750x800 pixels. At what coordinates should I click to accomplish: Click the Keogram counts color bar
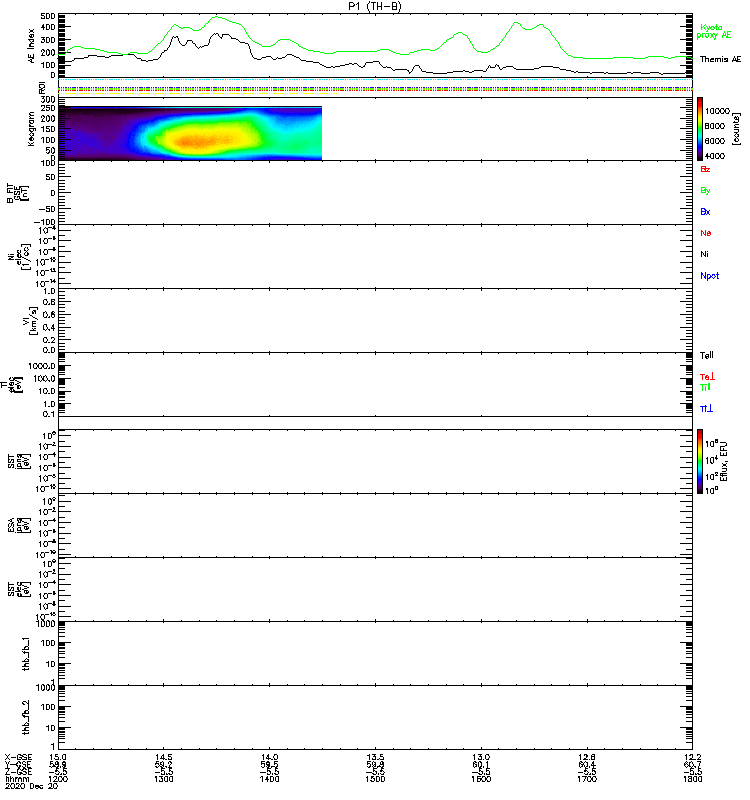click(x=700, y=129)
